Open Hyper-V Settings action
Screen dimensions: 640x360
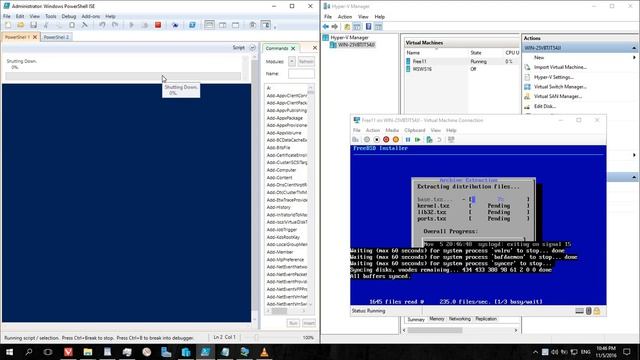point(553,77)
